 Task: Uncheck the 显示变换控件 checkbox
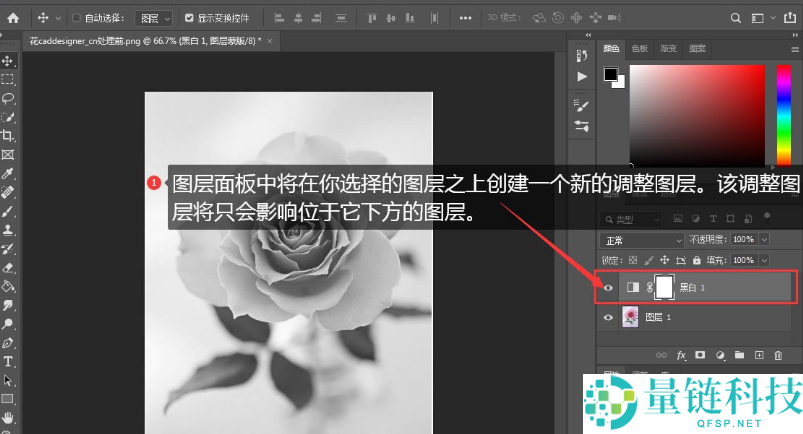point(189,18)
